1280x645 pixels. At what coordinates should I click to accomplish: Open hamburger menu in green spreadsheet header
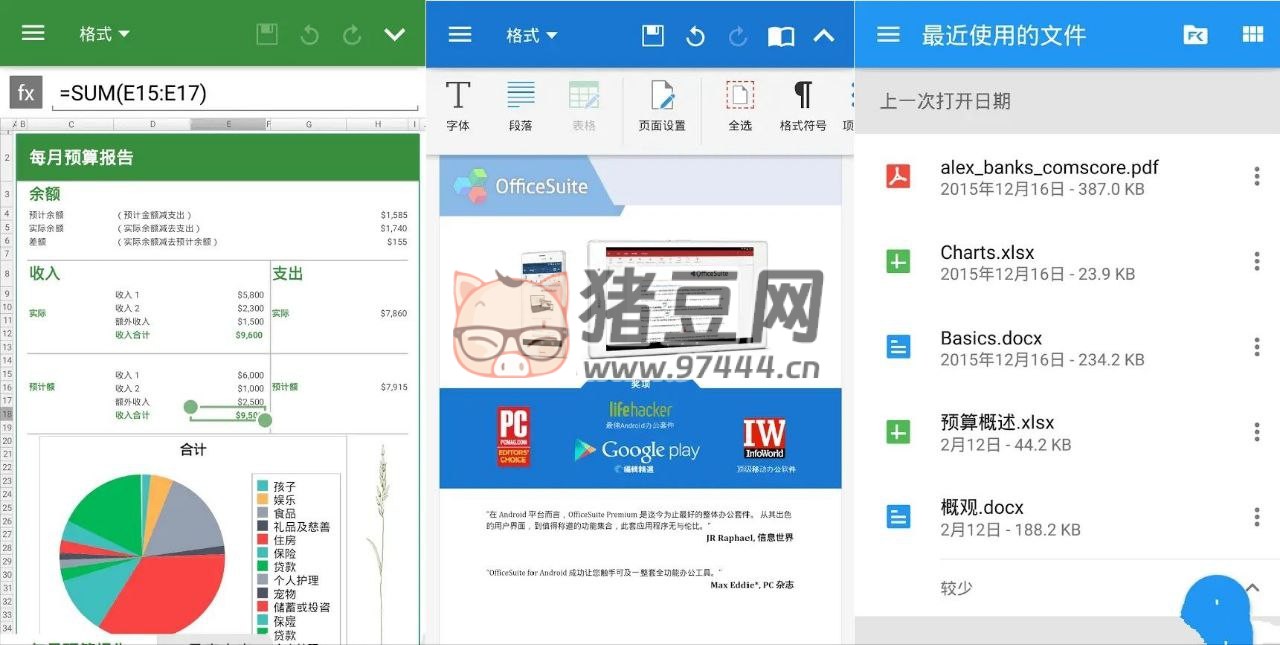[33, 33]
